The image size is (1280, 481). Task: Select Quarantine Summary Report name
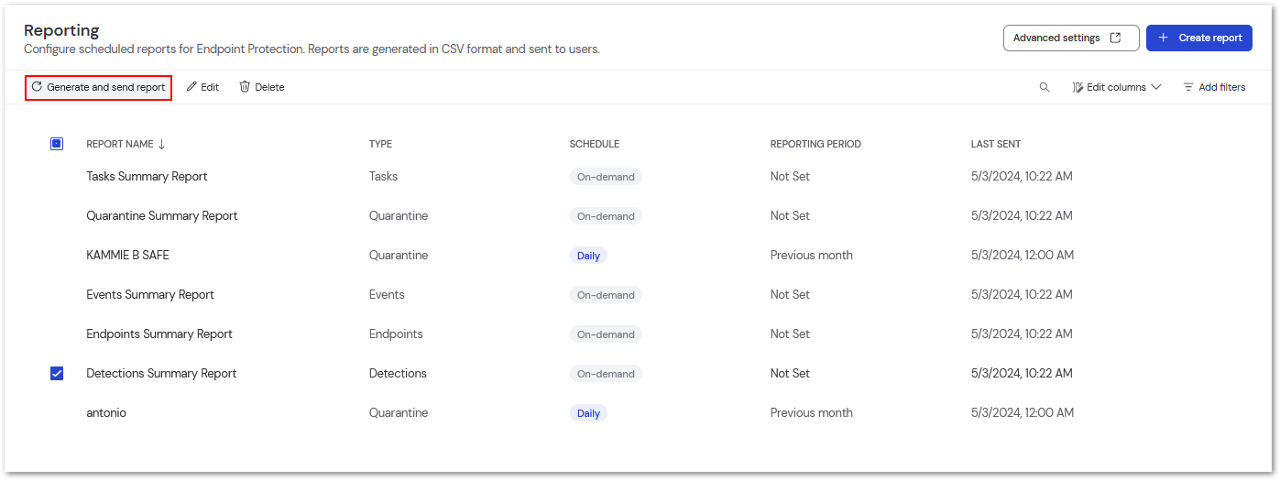tap(162, 216)
